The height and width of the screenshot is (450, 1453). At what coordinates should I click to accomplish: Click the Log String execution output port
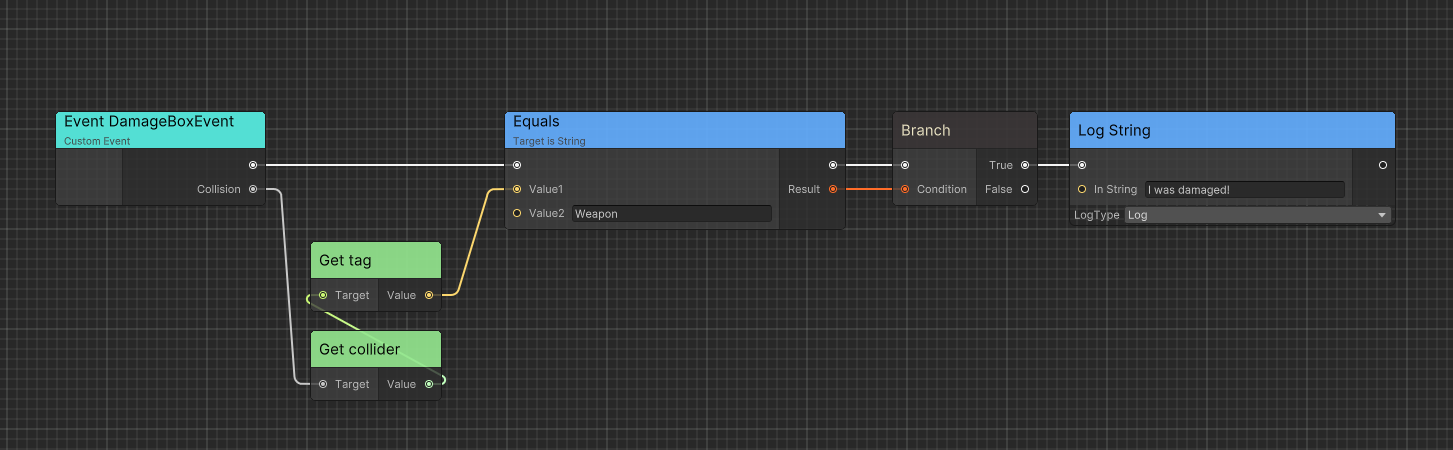tap(1382, 165)
